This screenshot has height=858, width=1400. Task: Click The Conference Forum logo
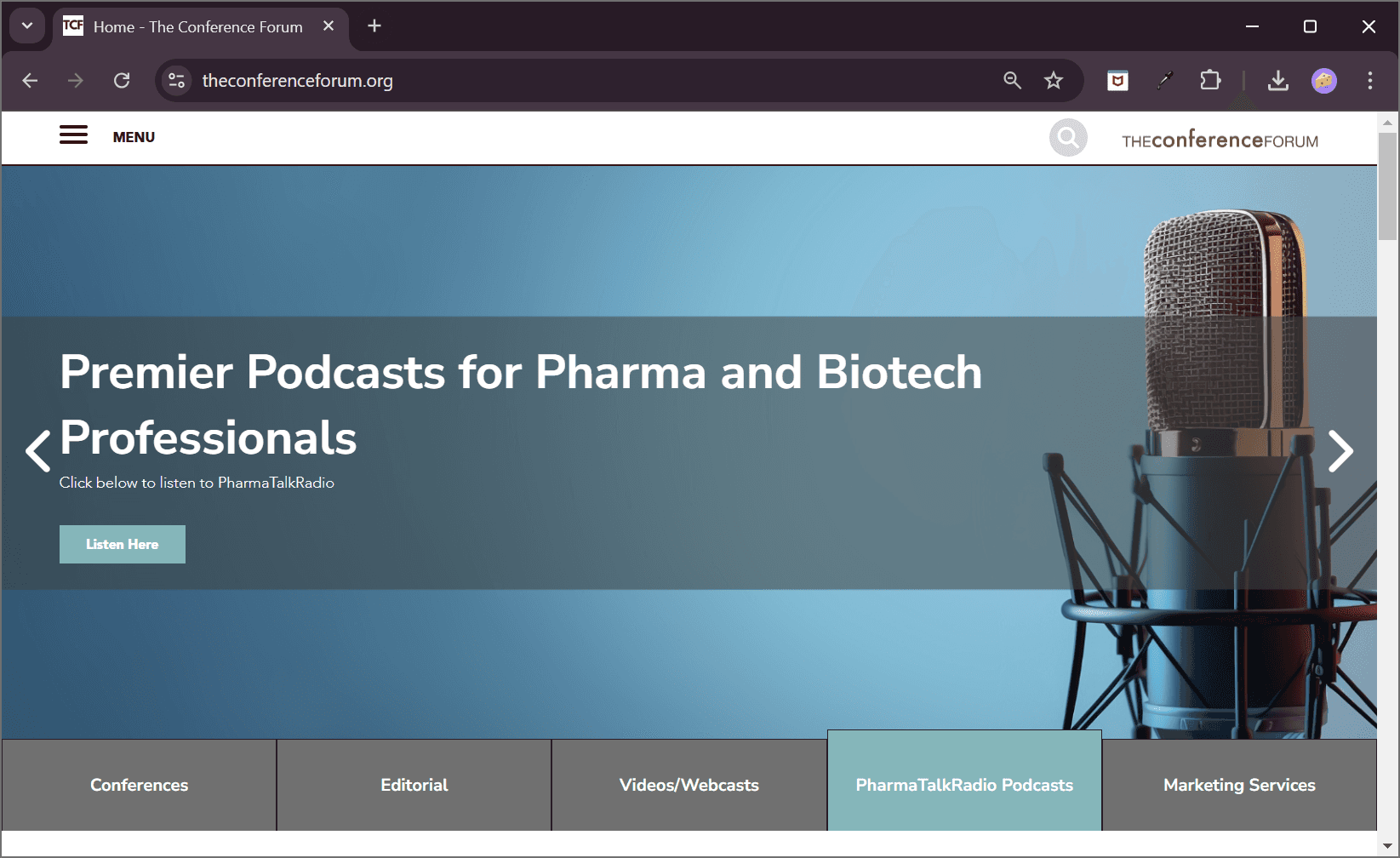coord(1220,140)
